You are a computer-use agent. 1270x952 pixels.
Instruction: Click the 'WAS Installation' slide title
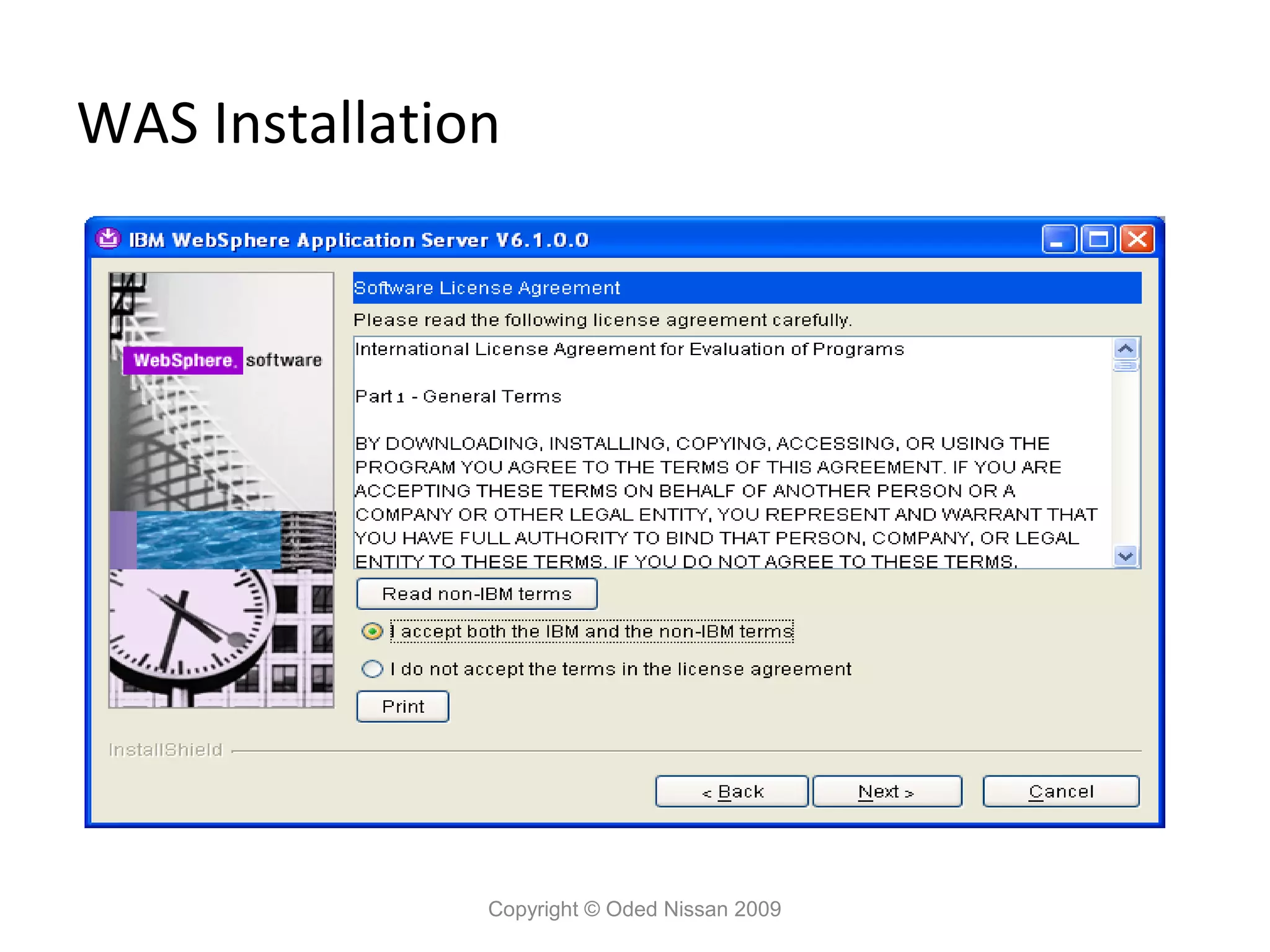pyautogui.click(x=288, y=123)
